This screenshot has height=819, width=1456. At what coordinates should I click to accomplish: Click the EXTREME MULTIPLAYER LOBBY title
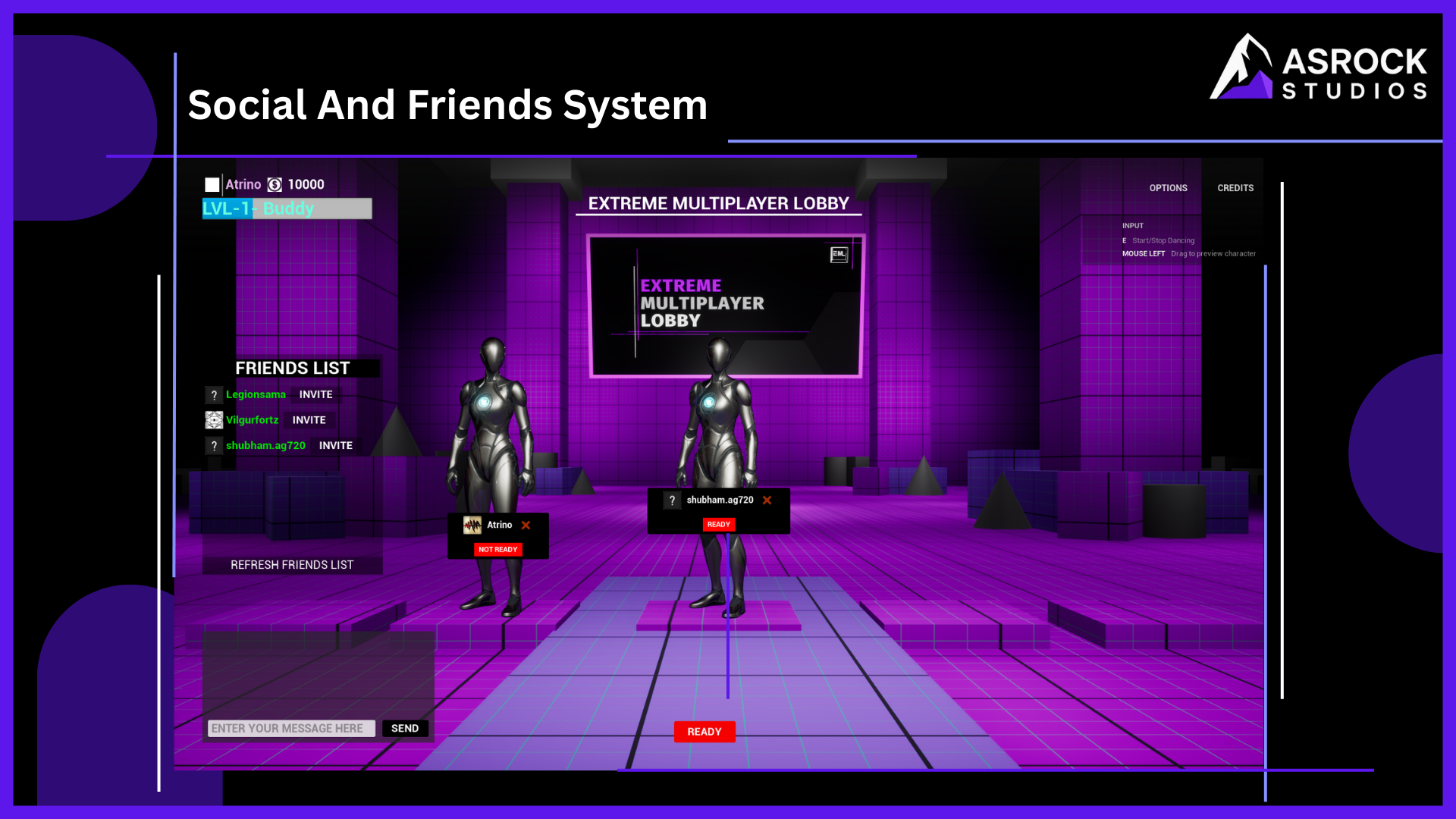click(x=718, y=203)
